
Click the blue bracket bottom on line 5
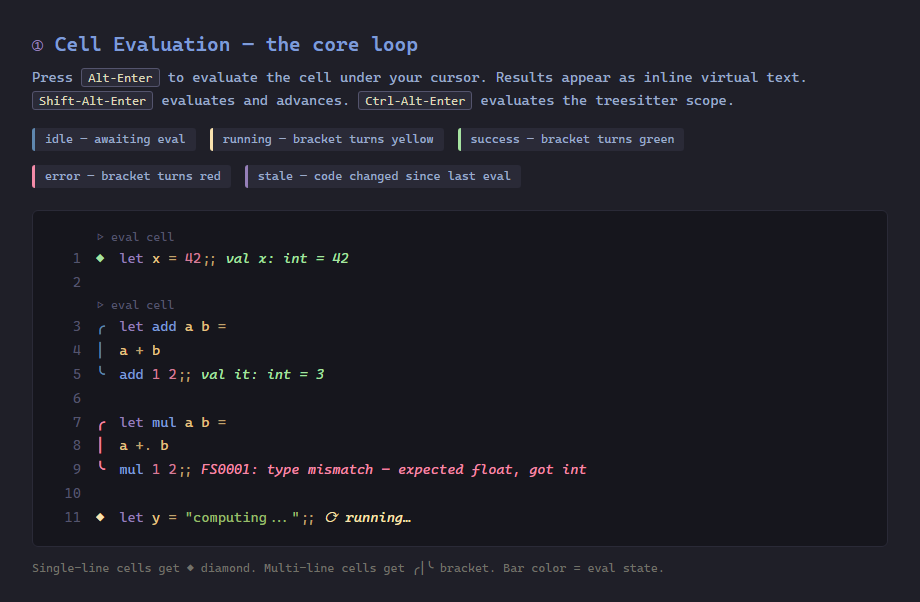point(102,371)
